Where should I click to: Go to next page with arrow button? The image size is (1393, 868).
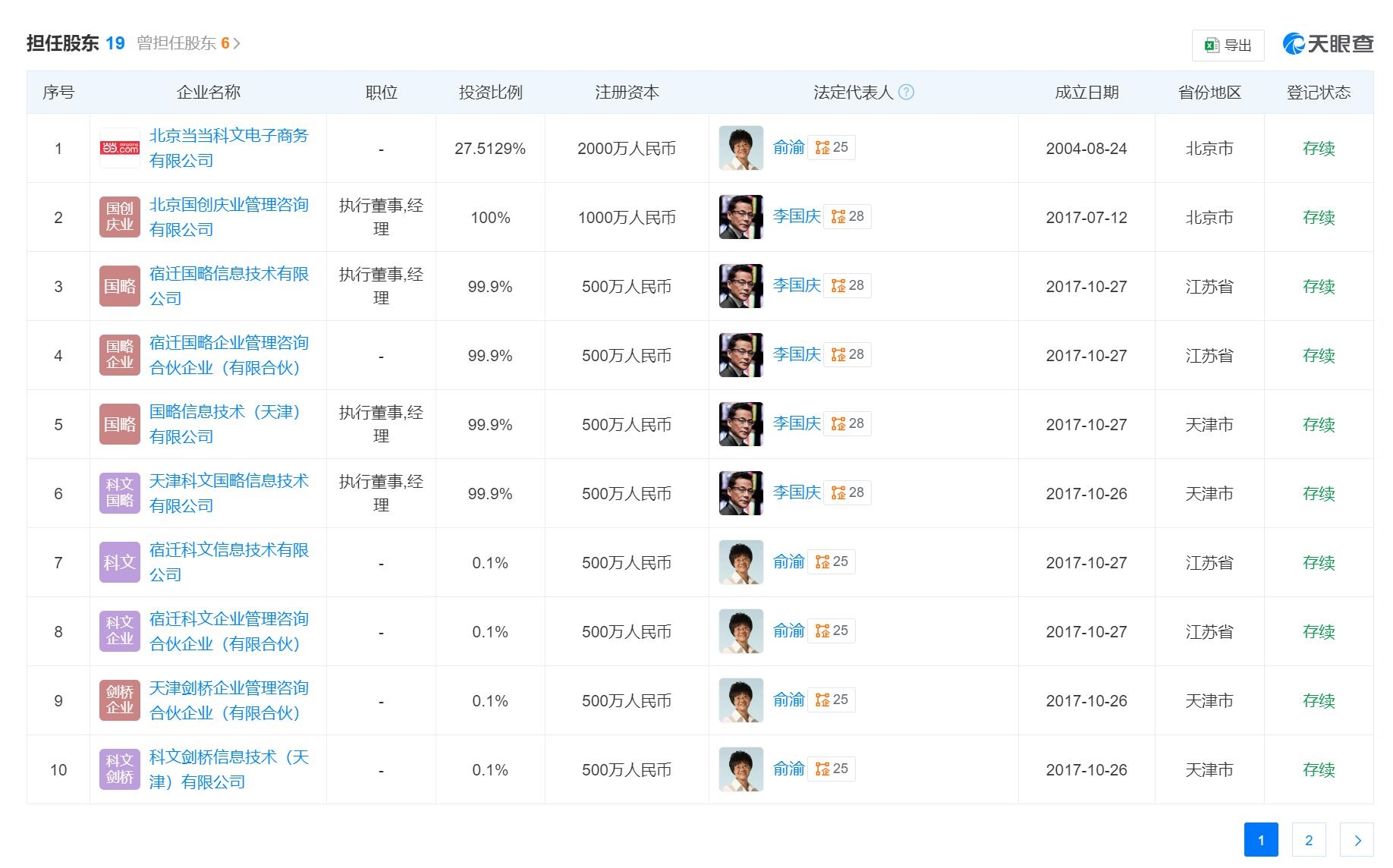[x=1357, y=840]
